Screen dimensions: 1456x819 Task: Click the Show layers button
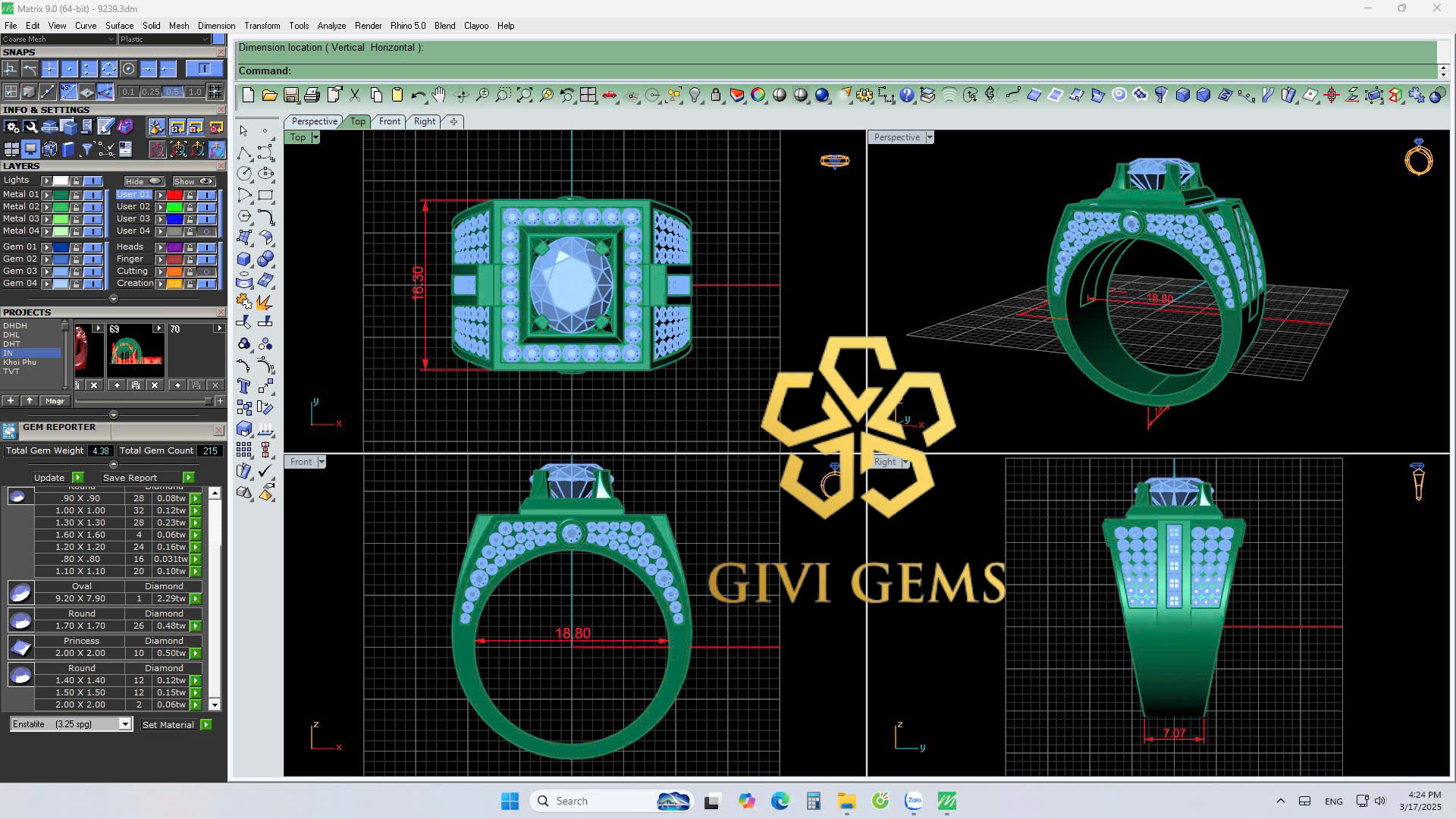193,181
